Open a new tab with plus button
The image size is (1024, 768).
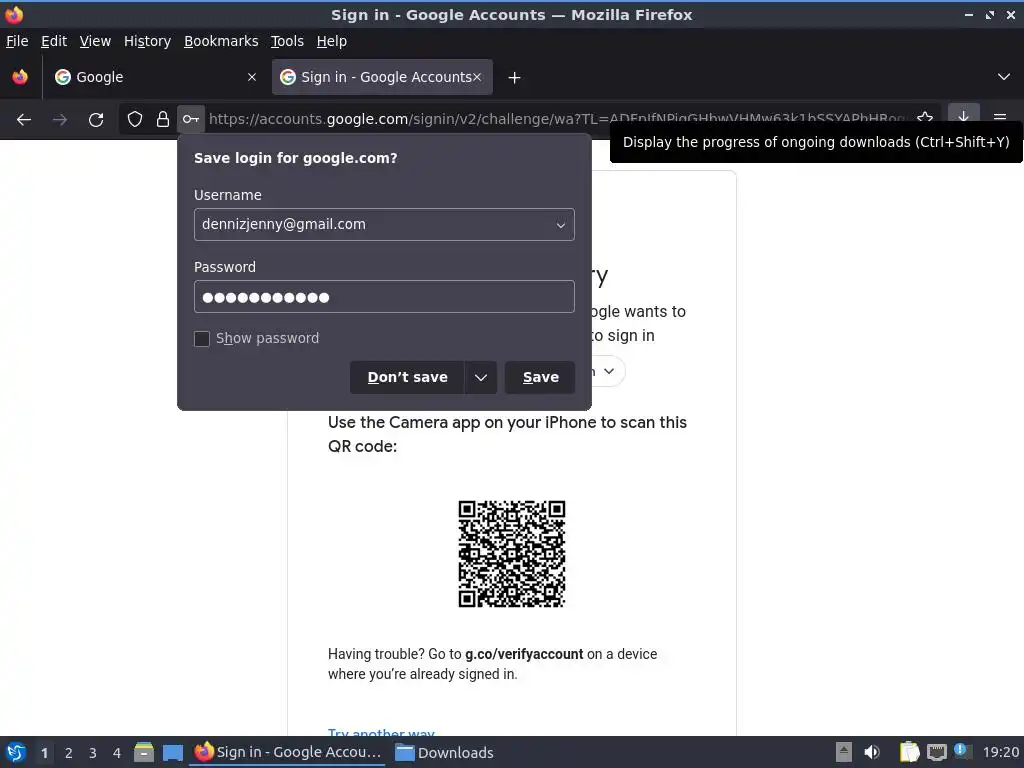[x=515, y=78]
